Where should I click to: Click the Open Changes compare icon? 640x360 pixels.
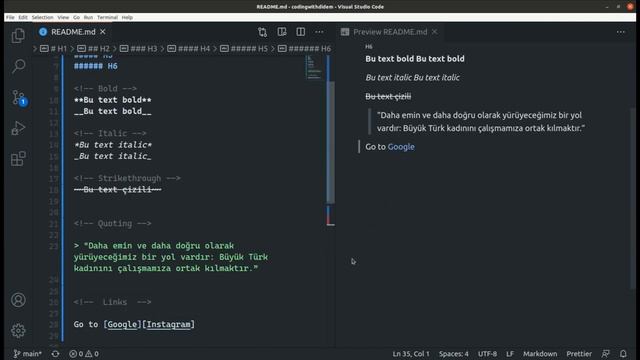click(x=262, y=32)
